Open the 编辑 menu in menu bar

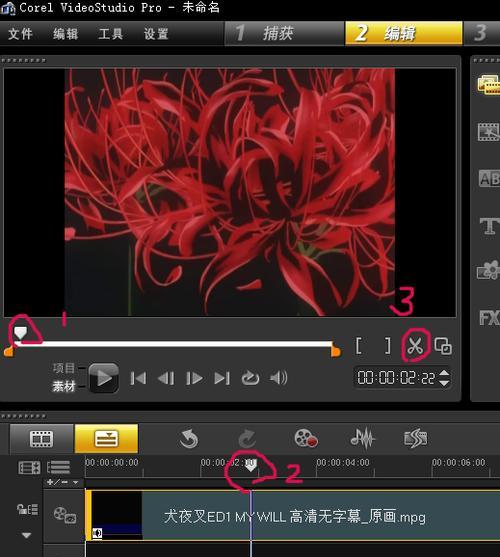point(65,34)
